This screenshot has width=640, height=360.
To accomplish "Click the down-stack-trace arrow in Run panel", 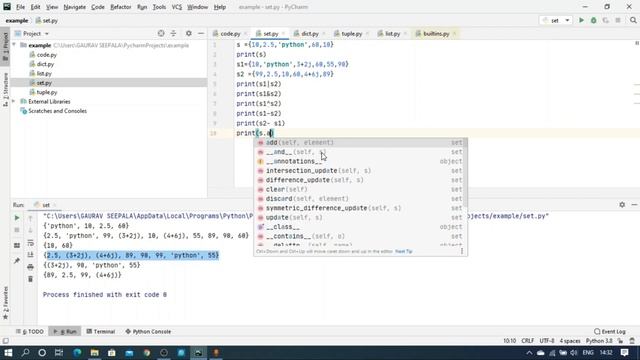I will coord(31,231).
